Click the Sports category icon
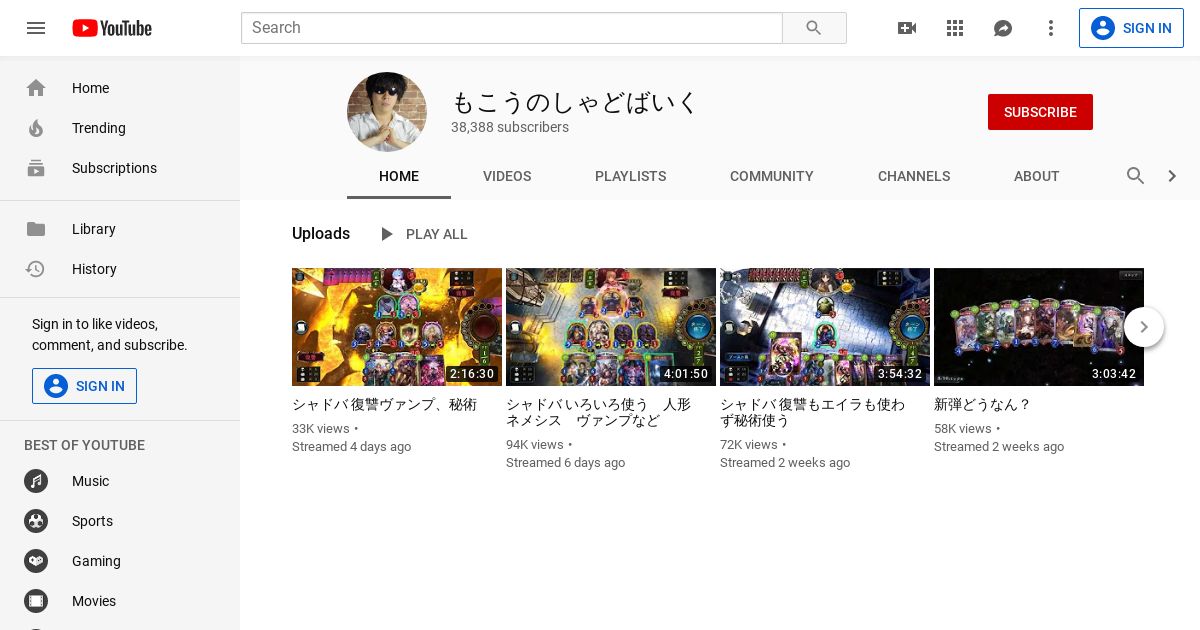Screen dimensions: 1200x630 (x=36, y=521)
